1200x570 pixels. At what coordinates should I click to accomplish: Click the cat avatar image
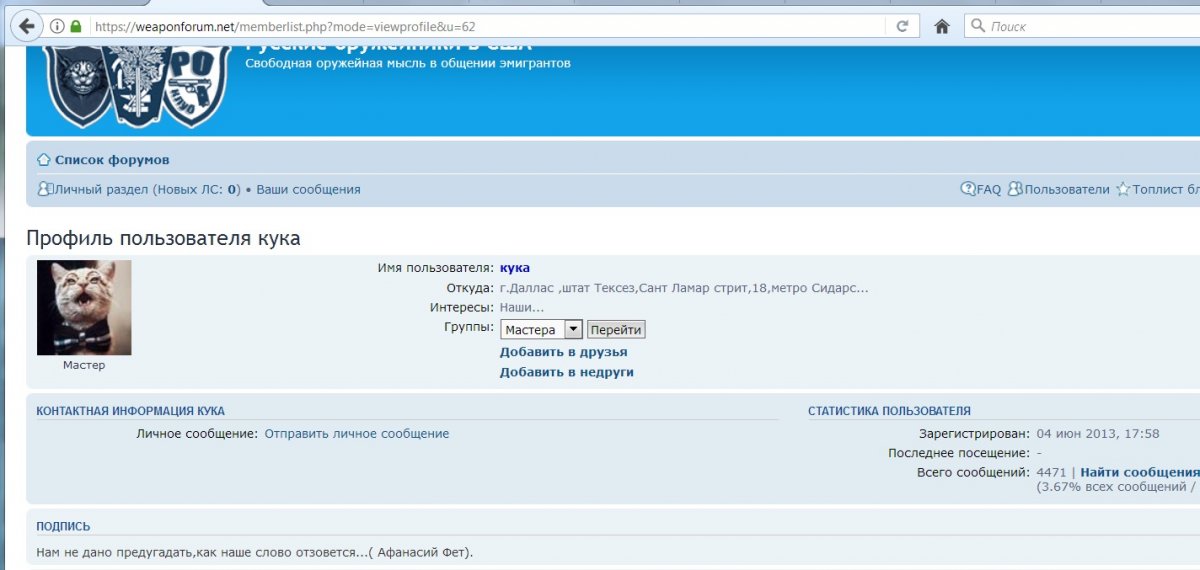[x=84, y=308]
